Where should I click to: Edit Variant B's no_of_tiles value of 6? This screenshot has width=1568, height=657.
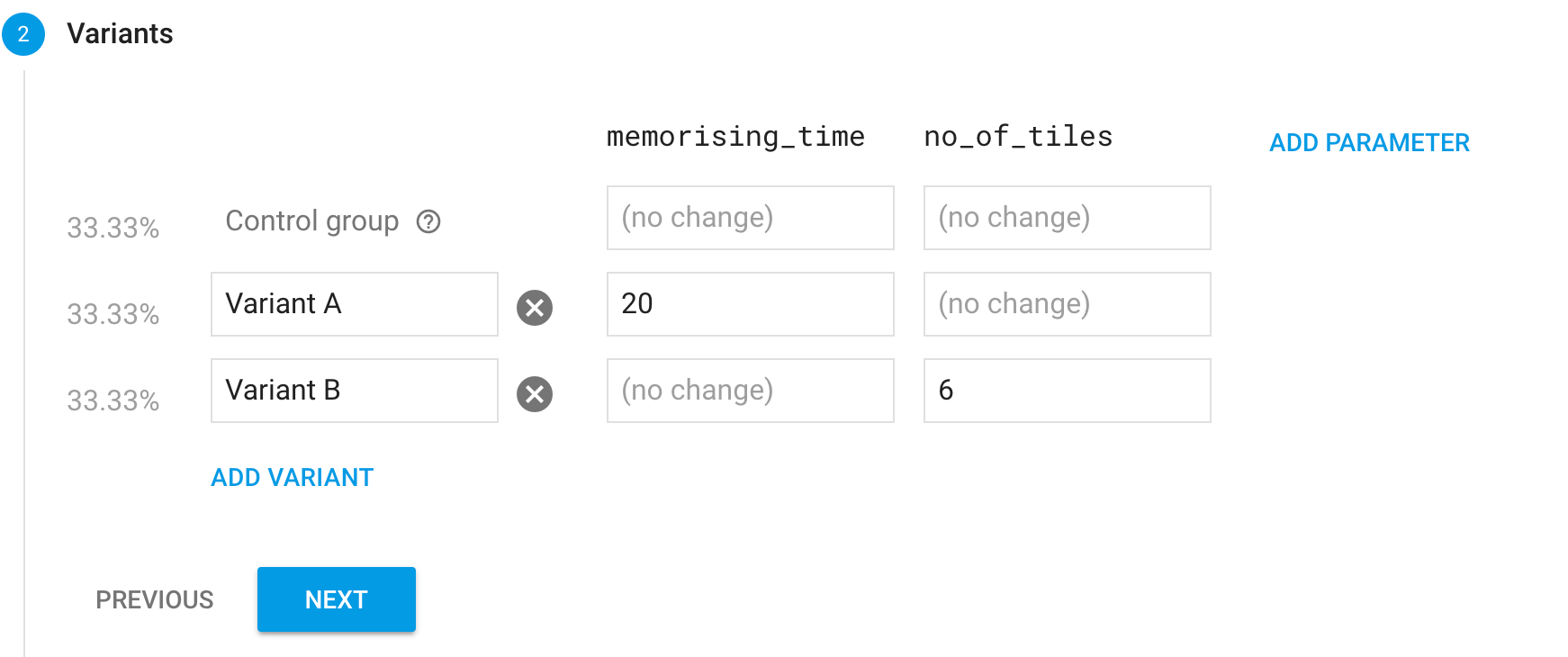tap(1067, 391)
